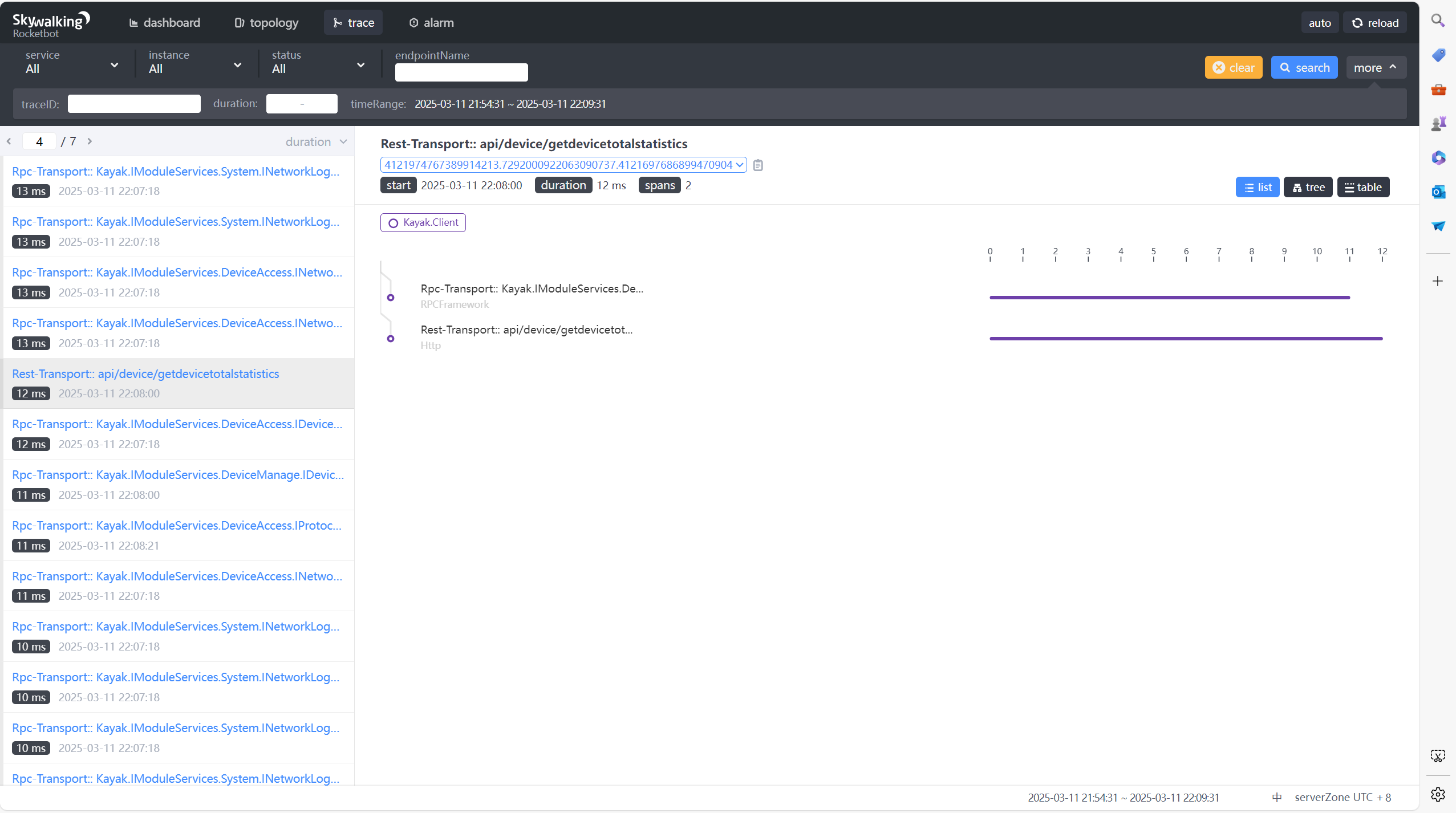Switch to tree view
1456x813 pixels.
[x=1308, y=188]
